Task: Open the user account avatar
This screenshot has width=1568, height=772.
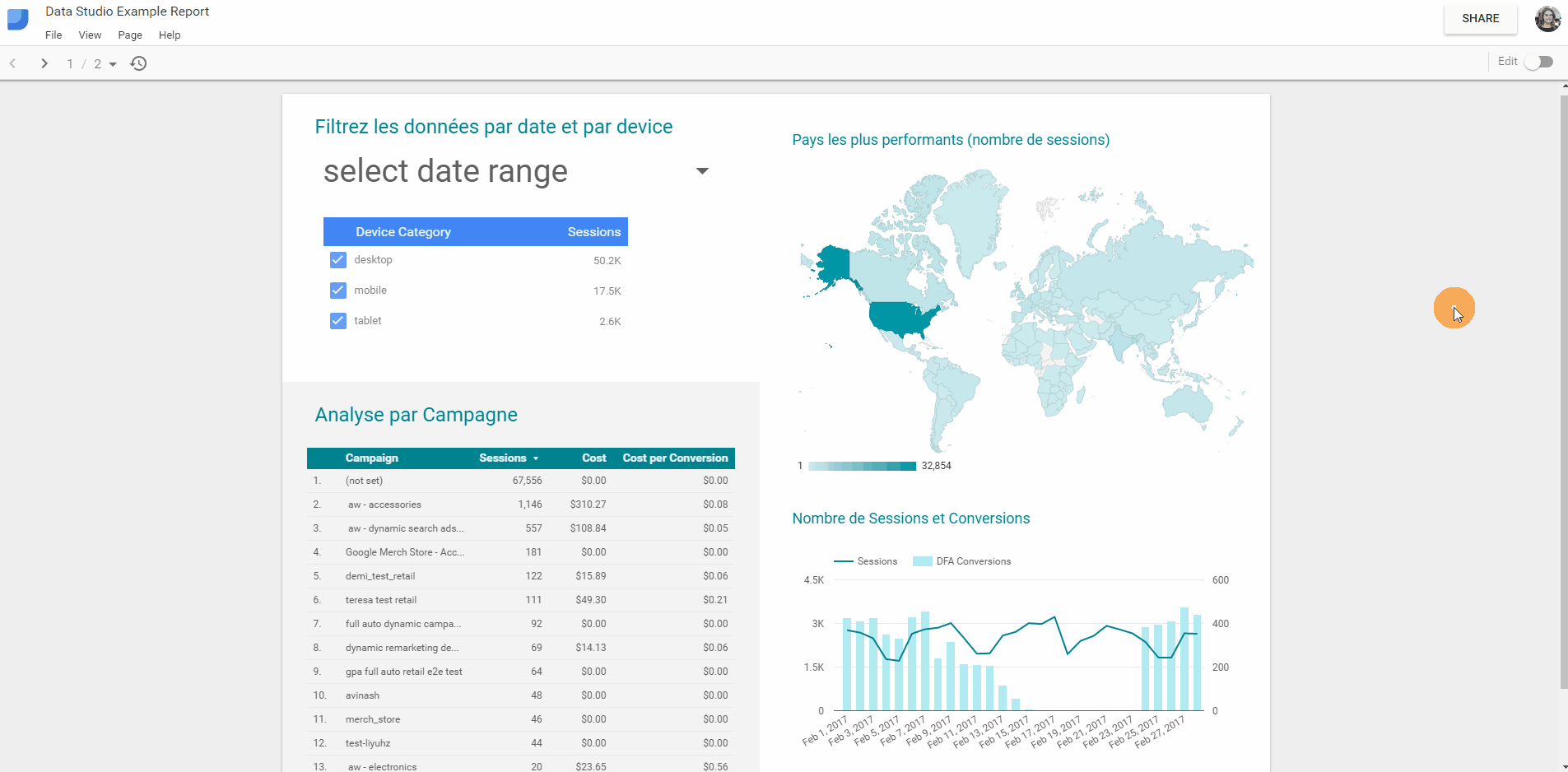Action: tap(1547, 18)
